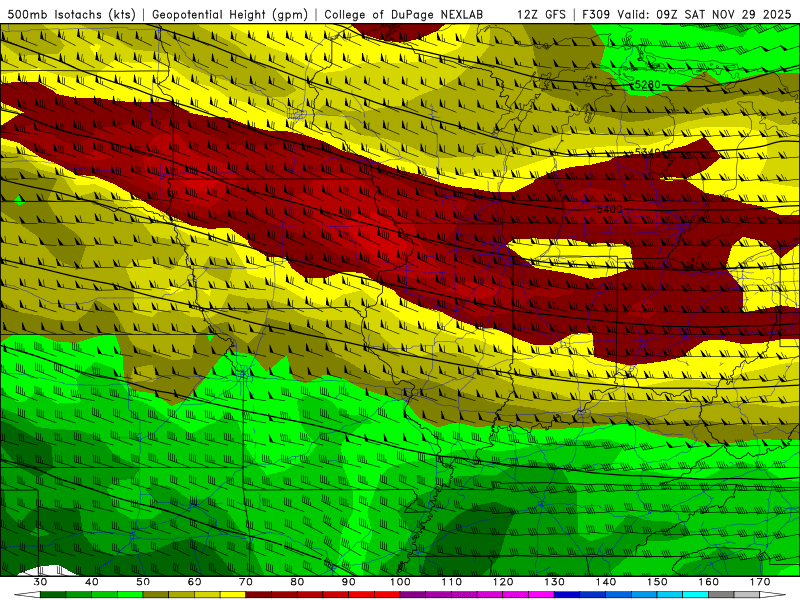Click the "Geopotential Height (gpm)" header text
This screenshot has height=600, width=800.
point(230,14)
